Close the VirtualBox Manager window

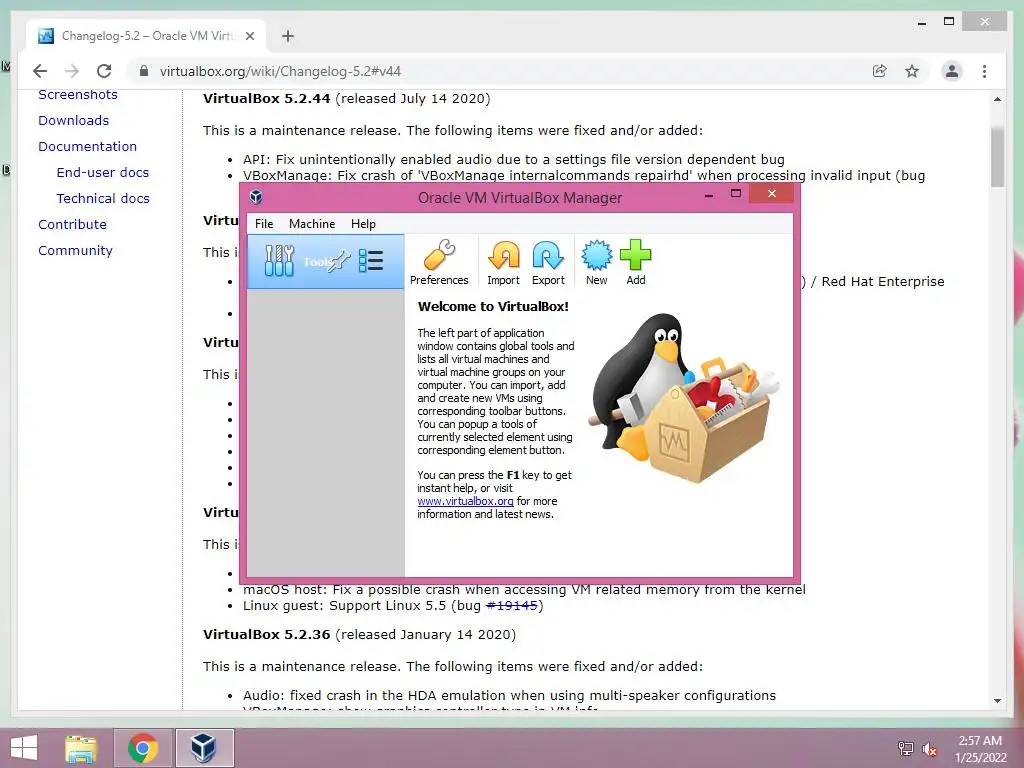(771, 193)
